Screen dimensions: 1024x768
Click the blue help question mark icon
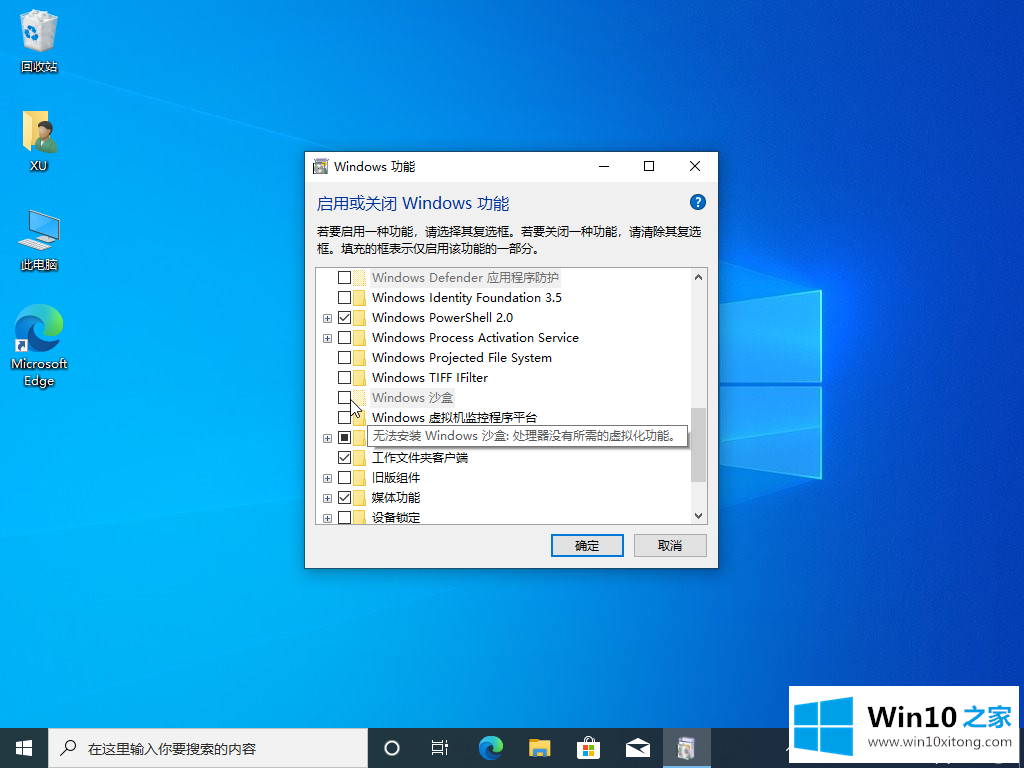coord(697,202)
